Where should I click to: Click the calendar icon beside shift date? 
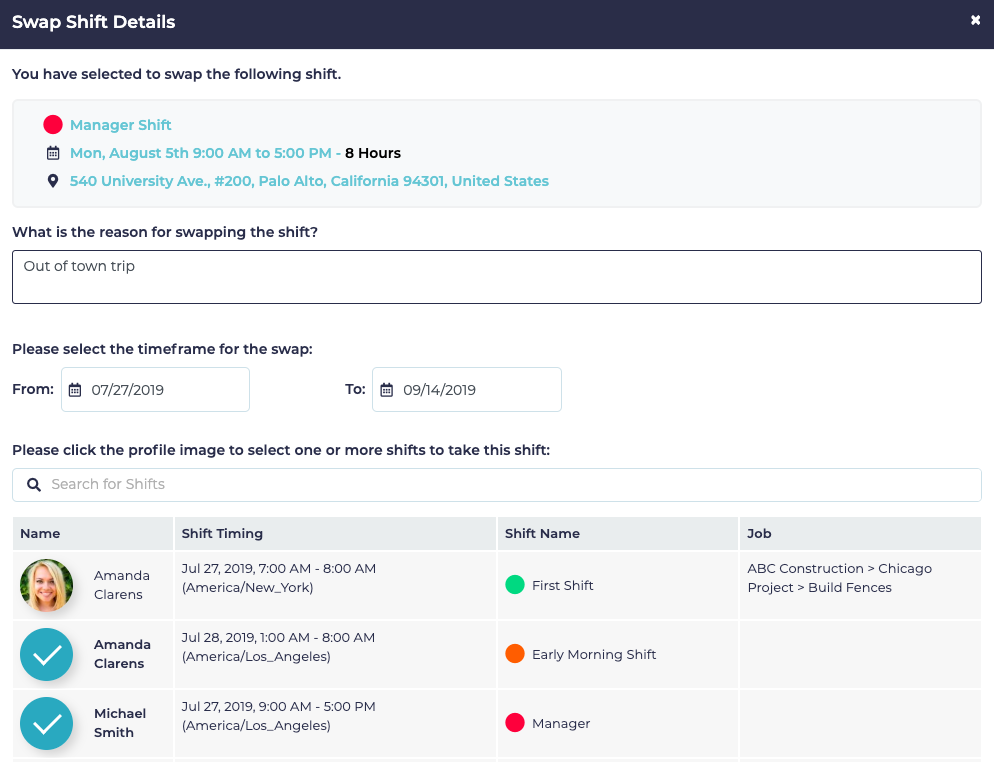pyautogui.click(x=53, y=153)
